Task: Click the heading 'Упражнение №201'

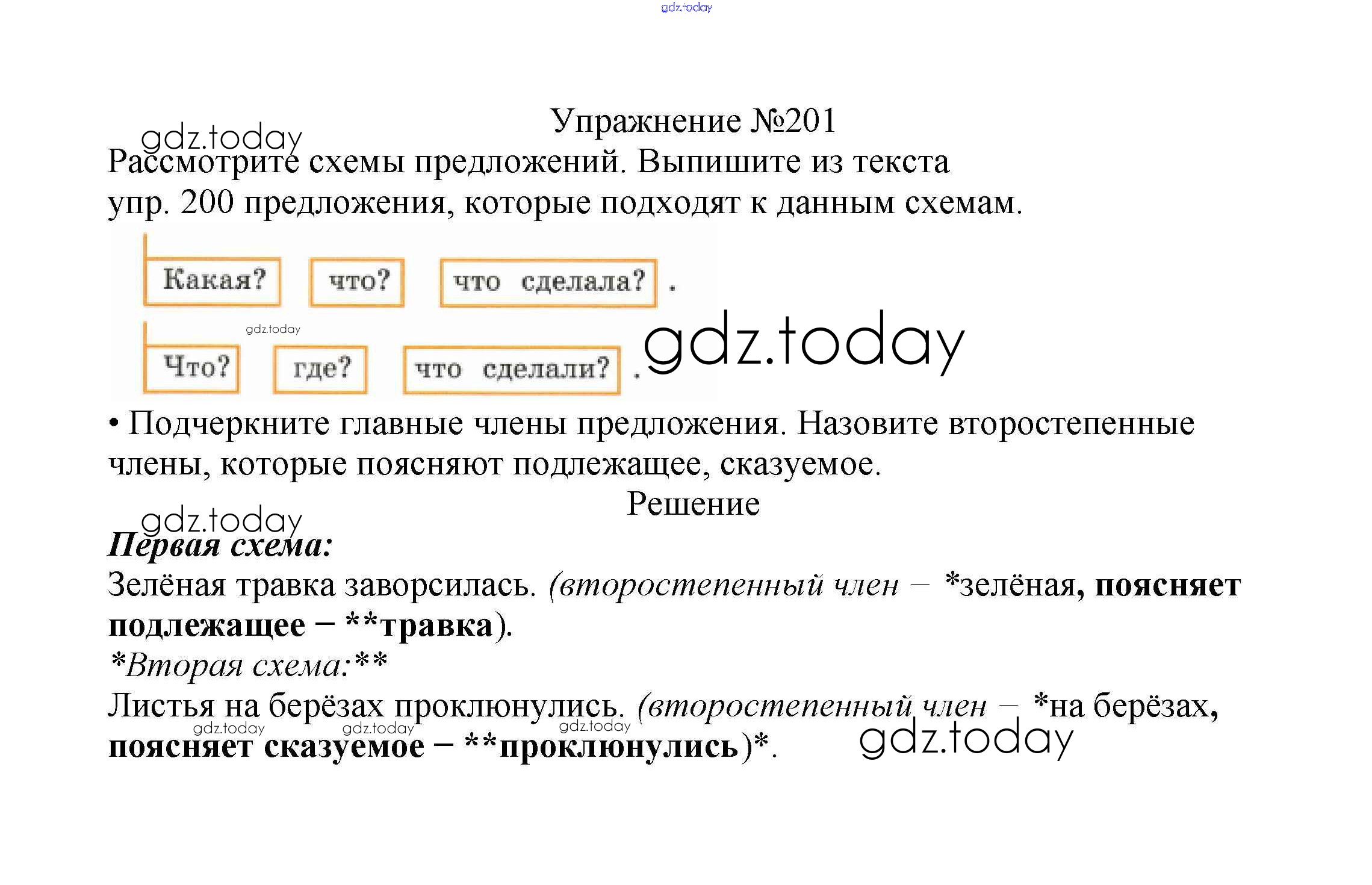Action: pos(693,122)
